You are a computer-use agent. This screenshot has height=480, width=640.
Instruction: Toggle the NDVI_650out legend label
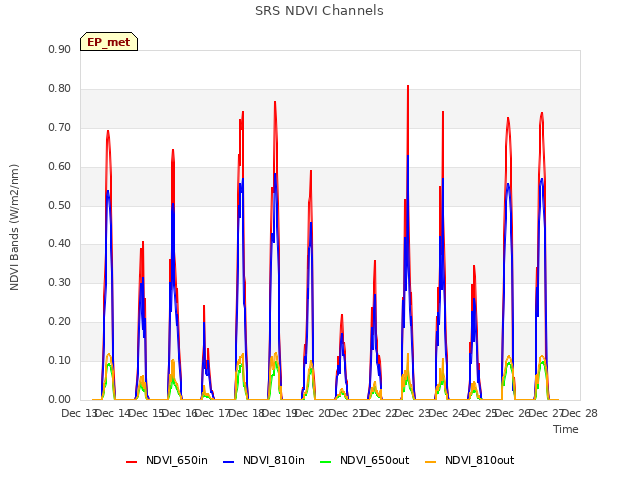[375, 460]
